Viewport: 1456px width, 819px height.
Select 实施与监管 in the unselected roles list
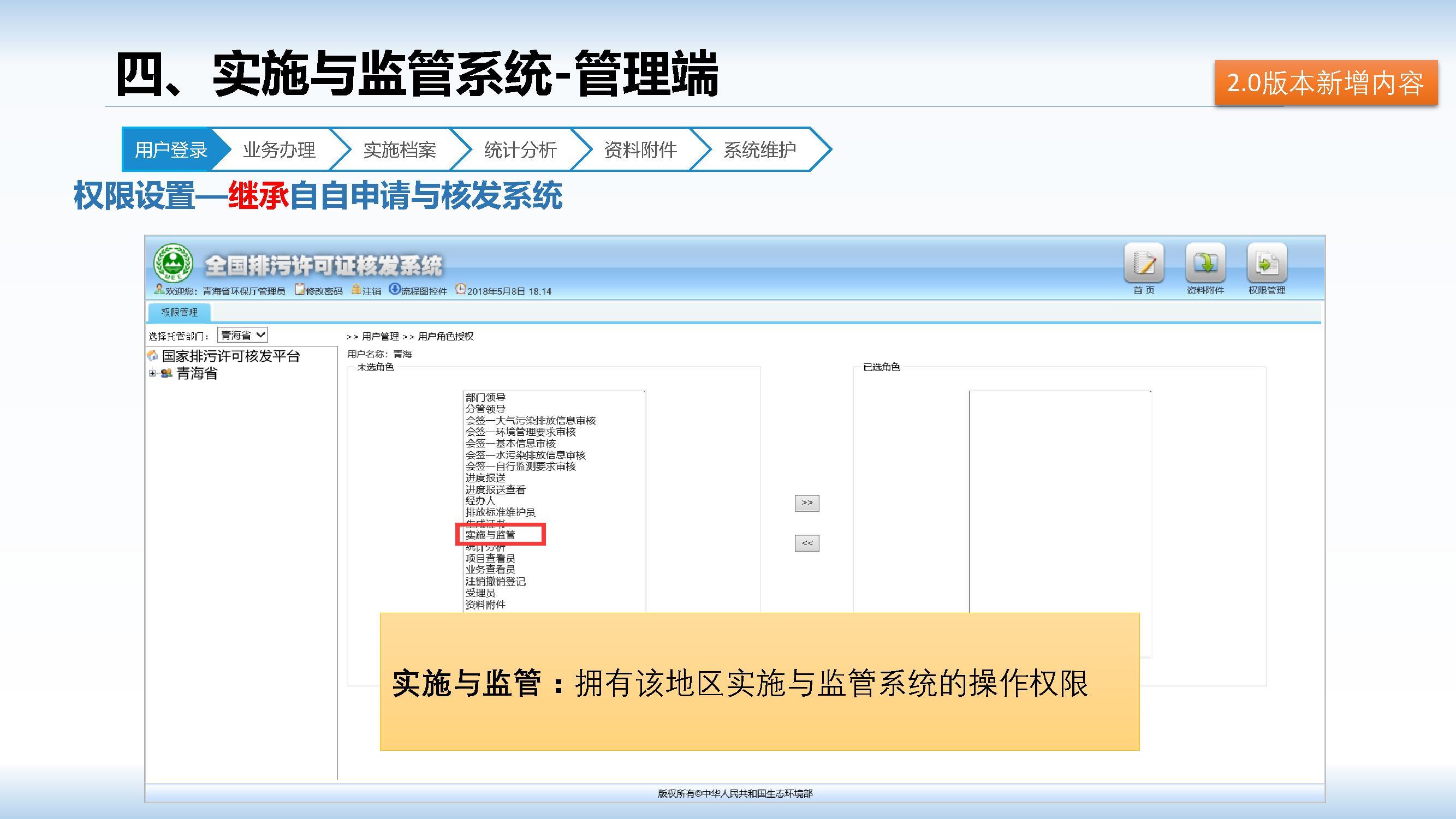coord(490,534)
